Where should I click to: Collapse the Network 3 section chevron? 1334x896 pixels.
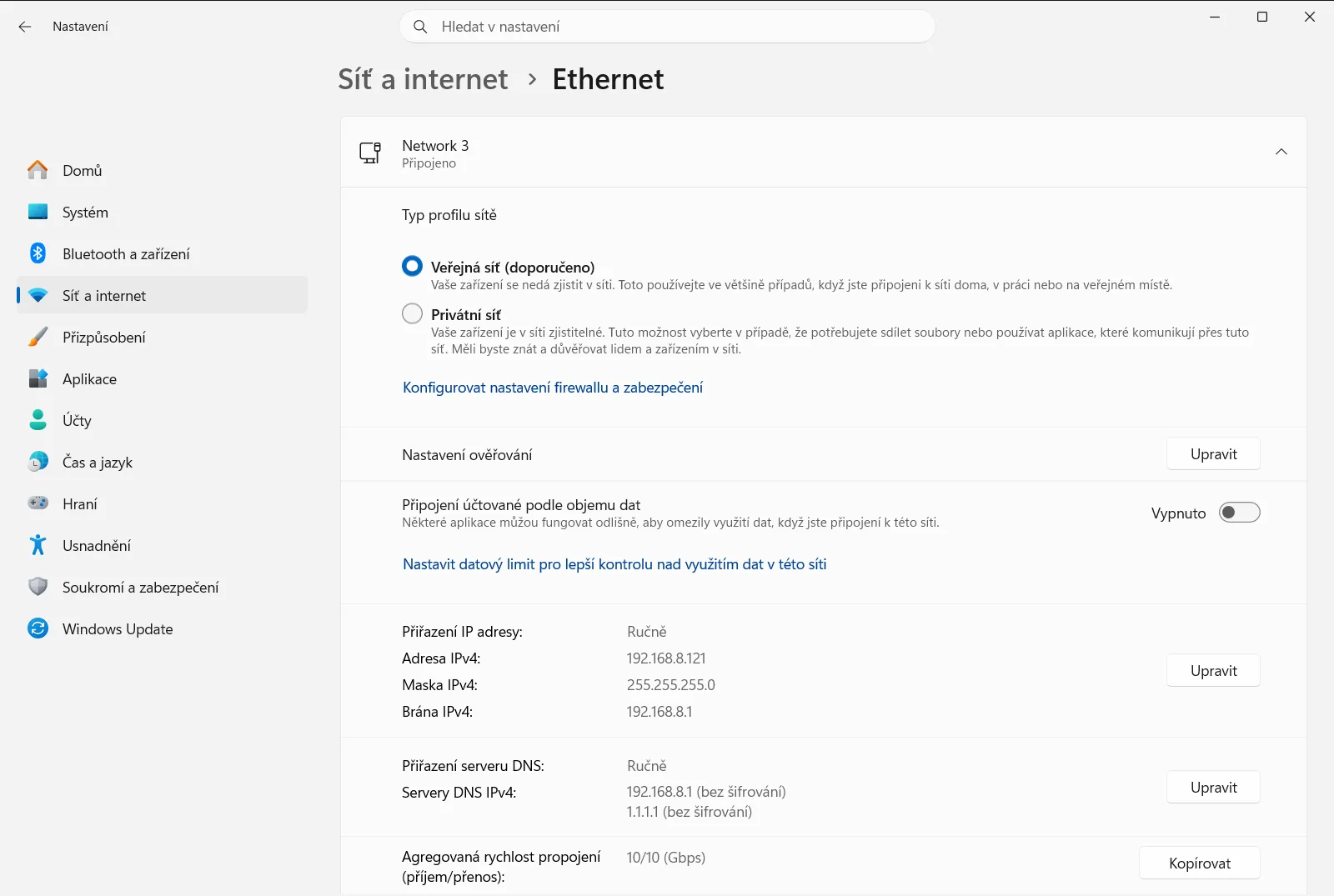pos(1281,152)
